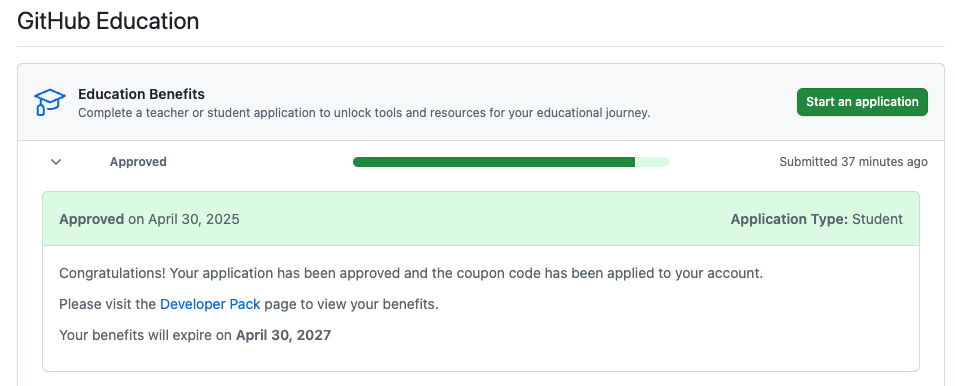Click the Your benefits will expire on text
The width and height of the screenshot is (955, 386).
[x=146, y=335]
